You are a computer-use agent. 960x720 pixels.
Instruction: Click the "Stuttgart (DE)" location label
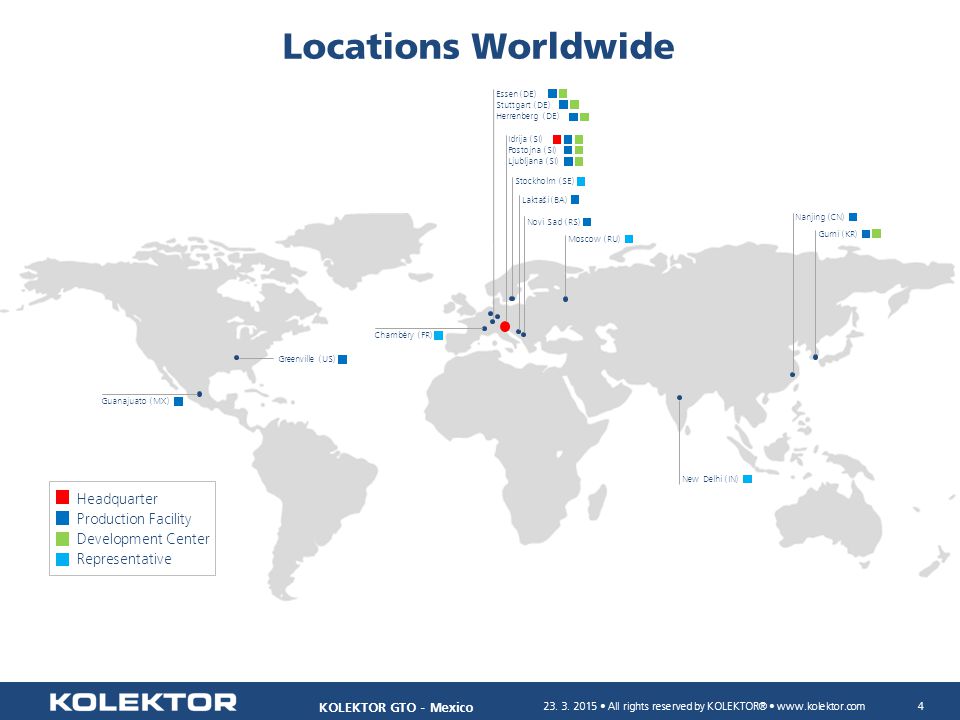click(523, 105)
